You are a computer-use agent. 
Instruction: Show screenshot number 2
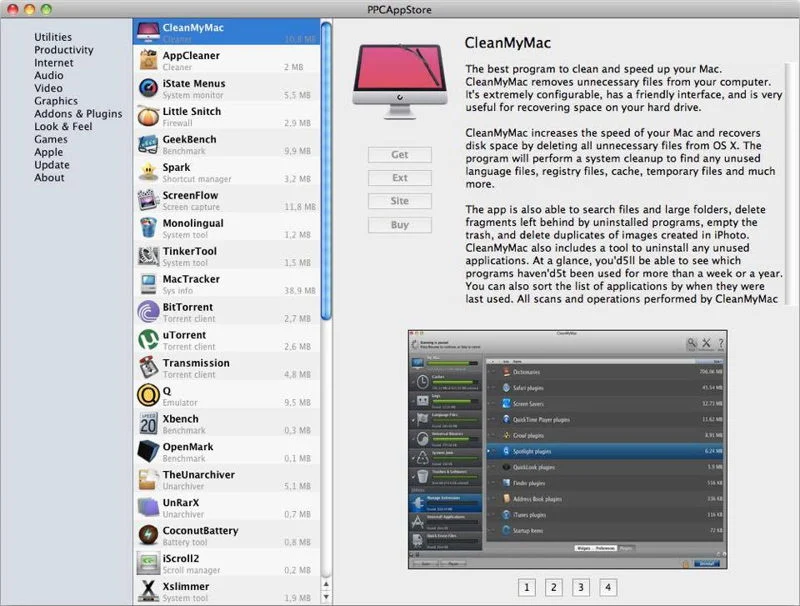tap(553, 587)
